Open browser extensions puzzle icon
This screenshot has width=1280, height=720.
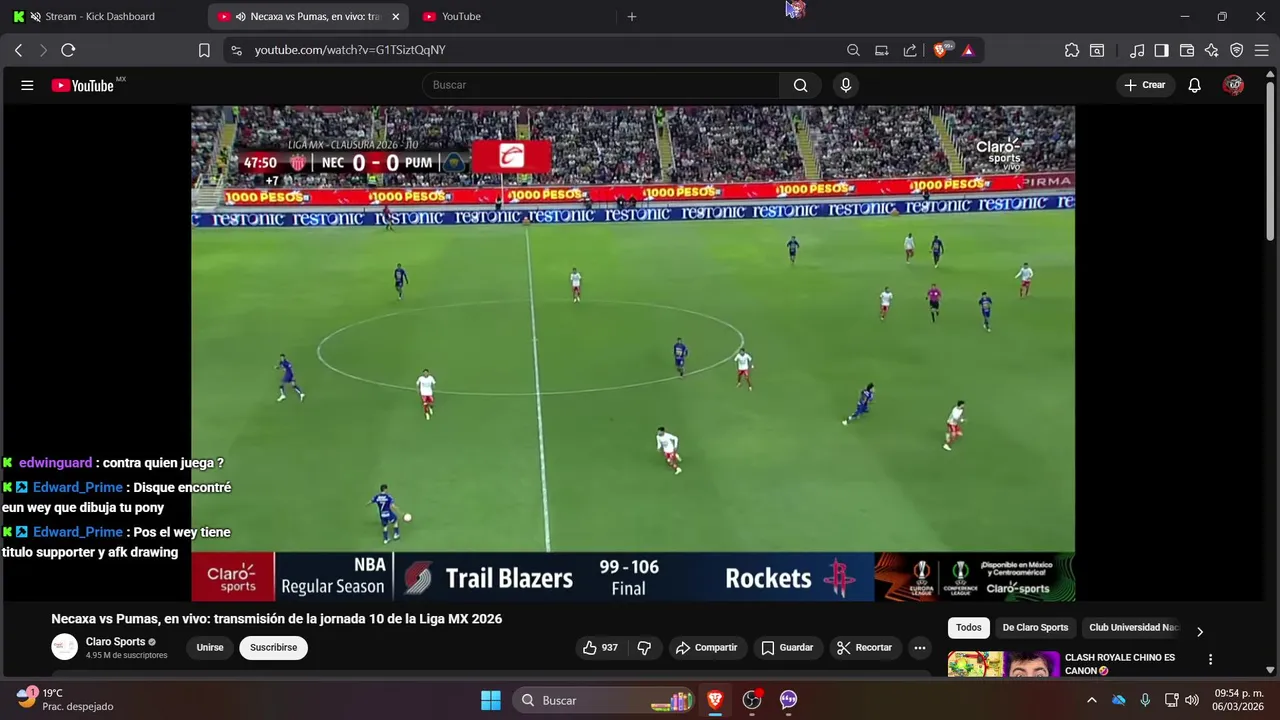point(1072,50)
